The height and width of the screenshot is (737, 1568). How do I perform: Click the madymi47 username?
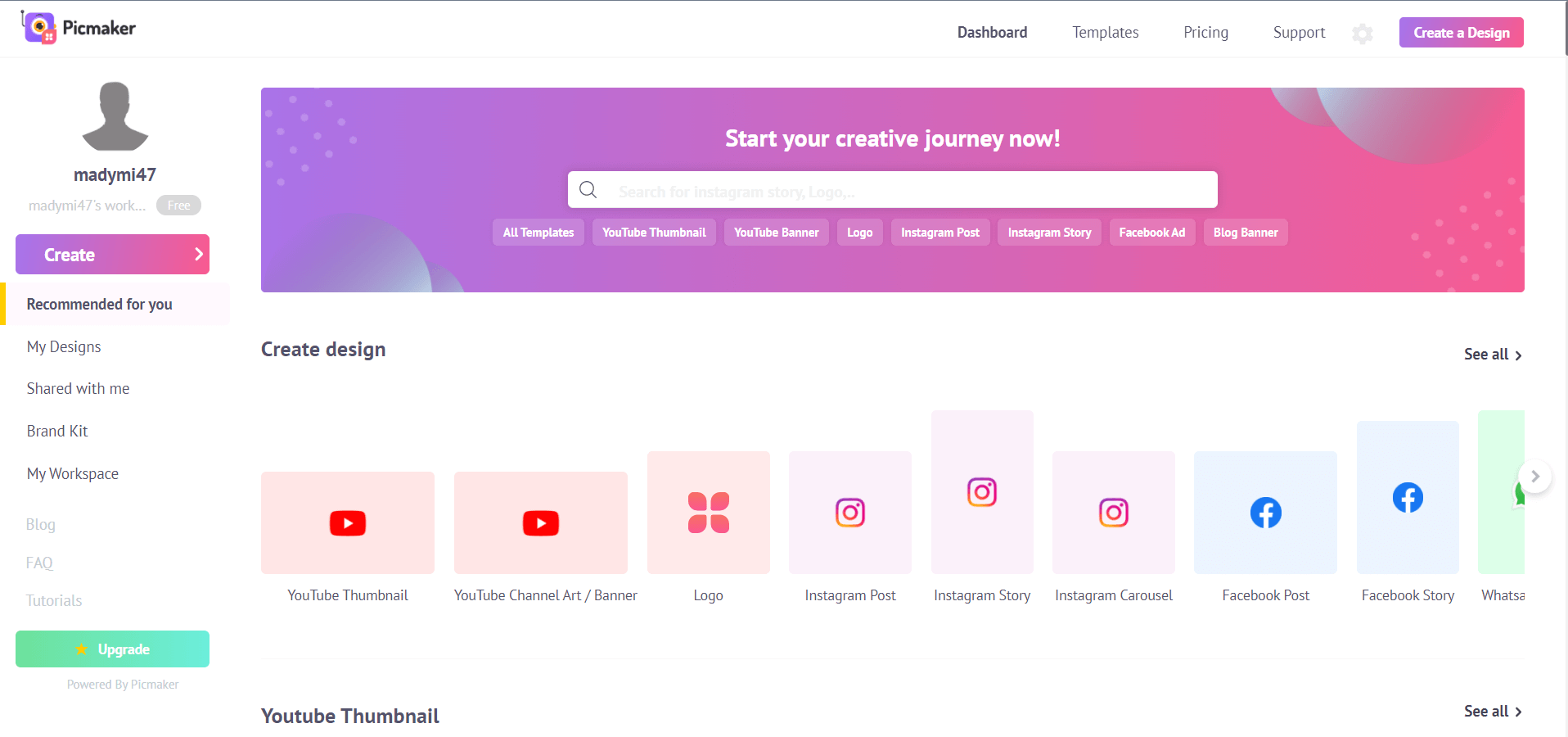115,174
